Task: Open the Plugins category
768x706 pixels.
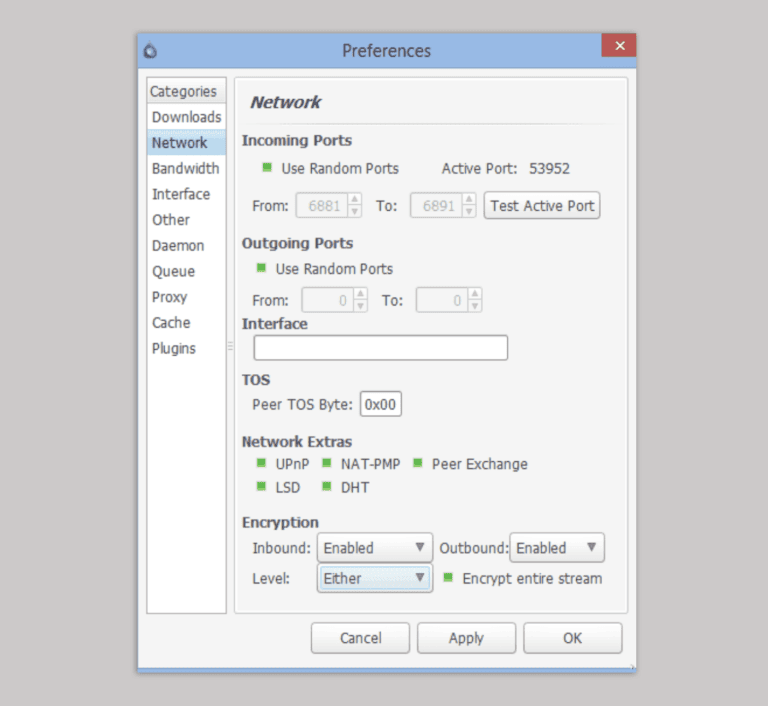Action: coord(174,348)
